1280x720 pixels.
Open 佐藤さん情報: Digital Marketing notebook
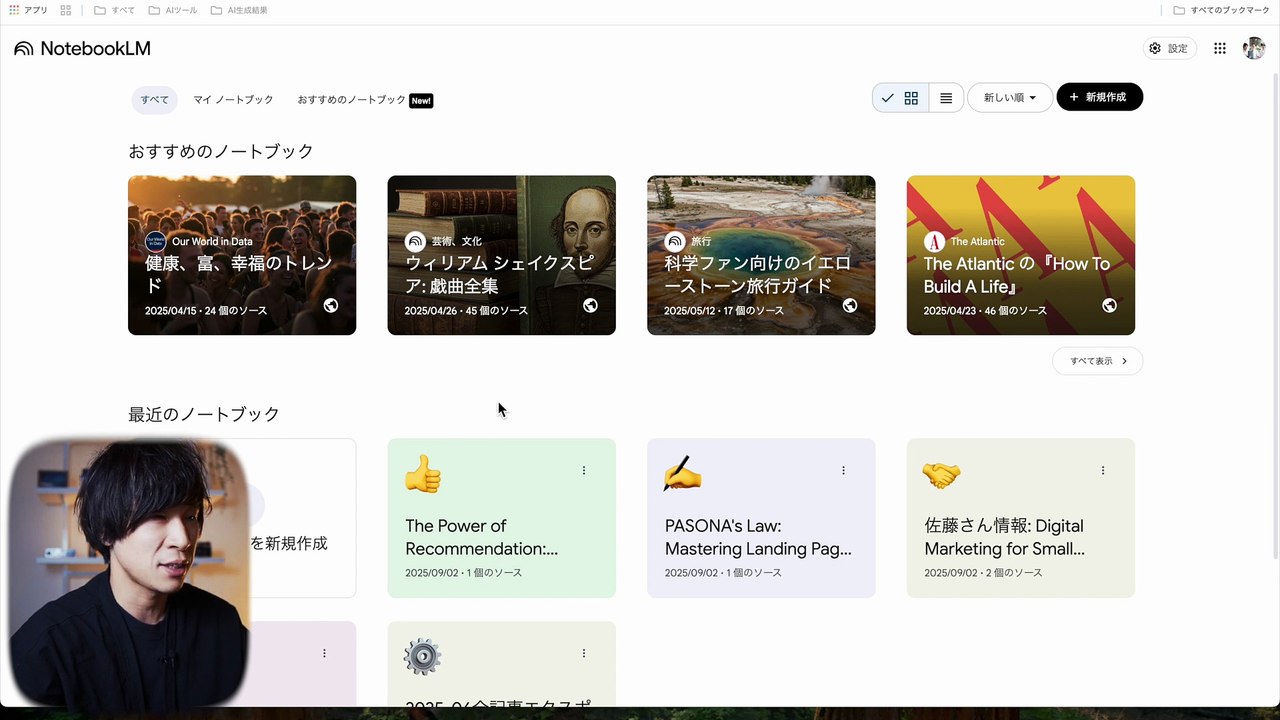pos(1020,518)
